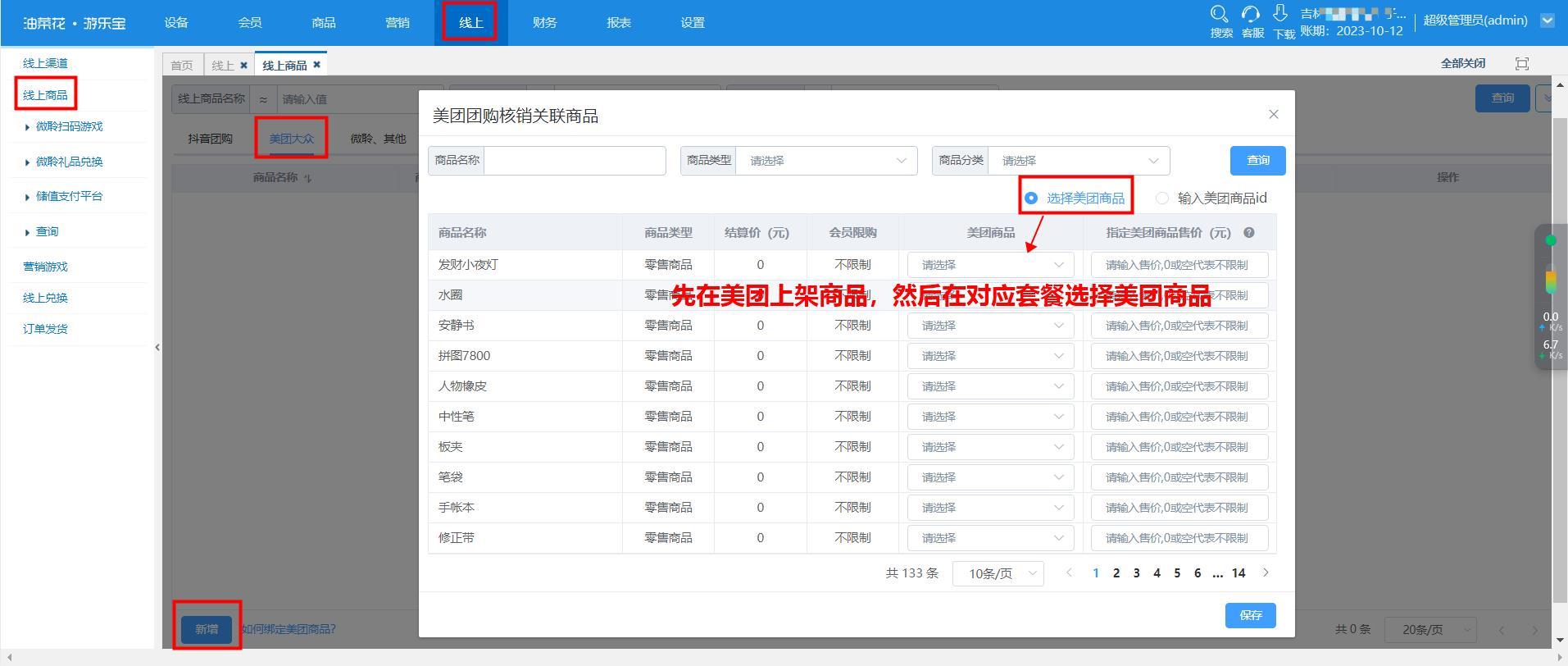Open 线上渠道 in the sidebar
The image size is (1568, 666).
tap(46, 63)
